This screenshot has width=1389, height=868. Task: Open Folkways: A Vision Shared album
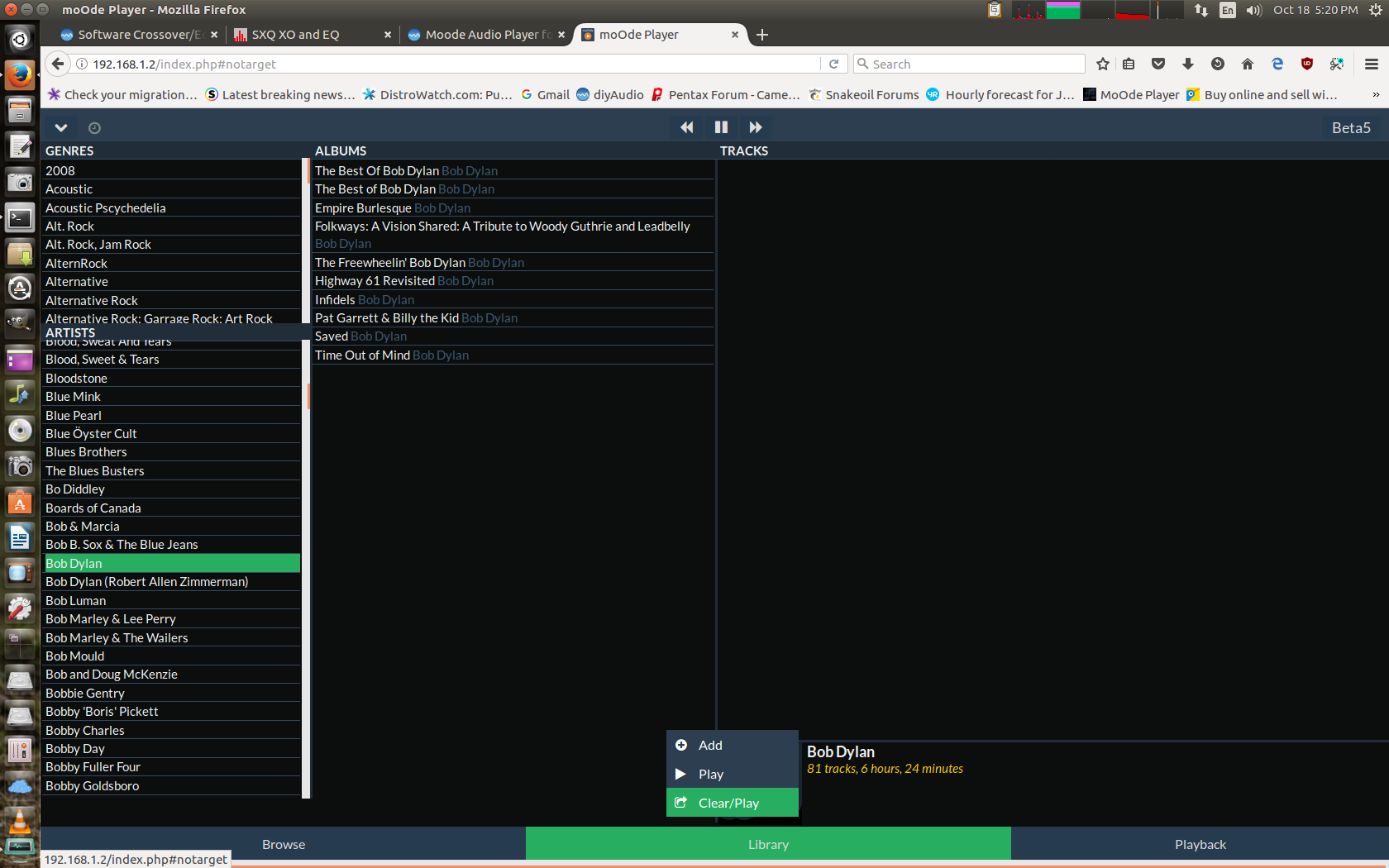(x=512, y=235)
